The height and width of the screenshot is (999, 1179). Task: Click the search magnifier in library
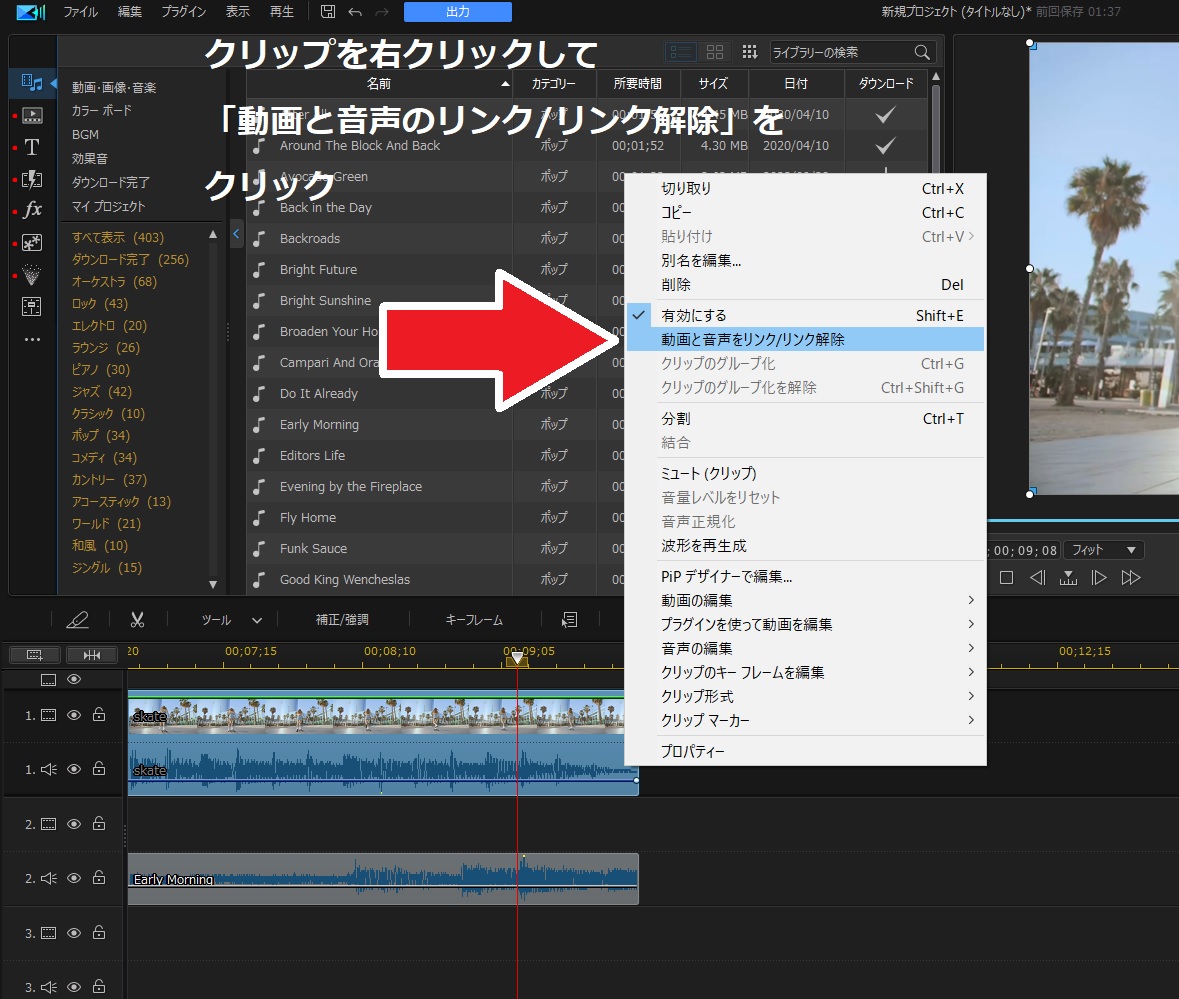(x=922, y=52)
